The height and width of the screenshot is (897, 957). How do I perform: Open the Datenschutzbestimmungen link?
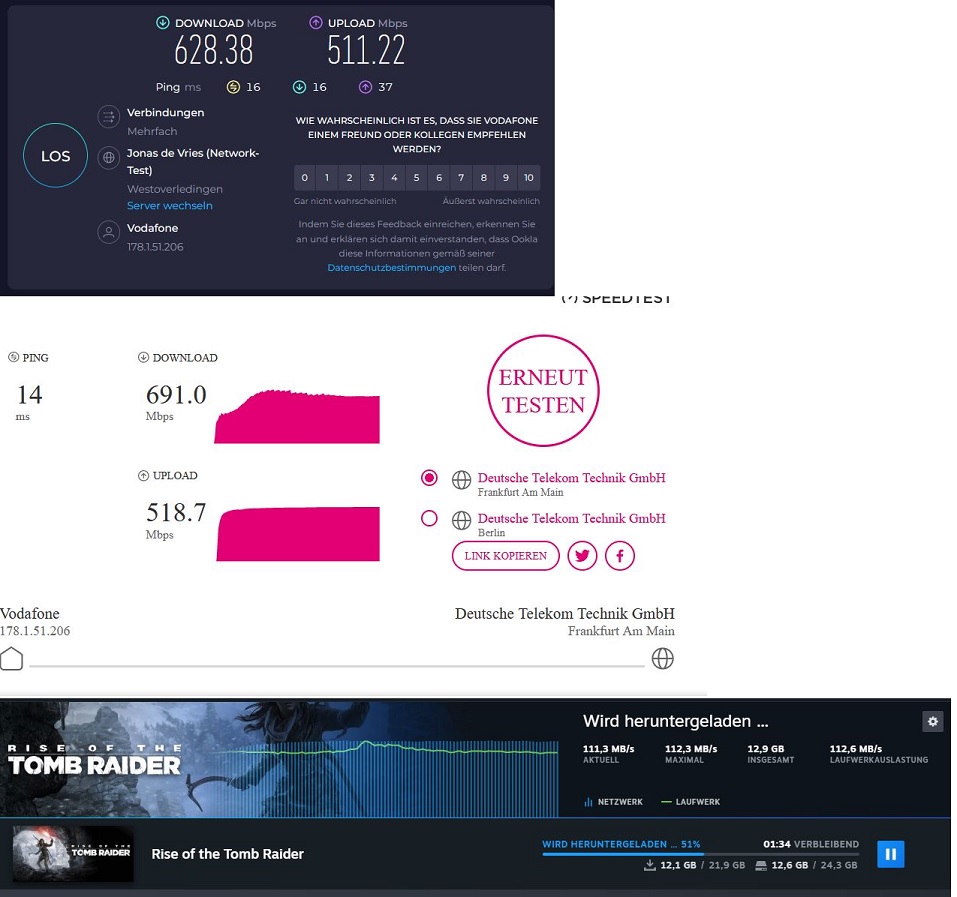point(391,267)
